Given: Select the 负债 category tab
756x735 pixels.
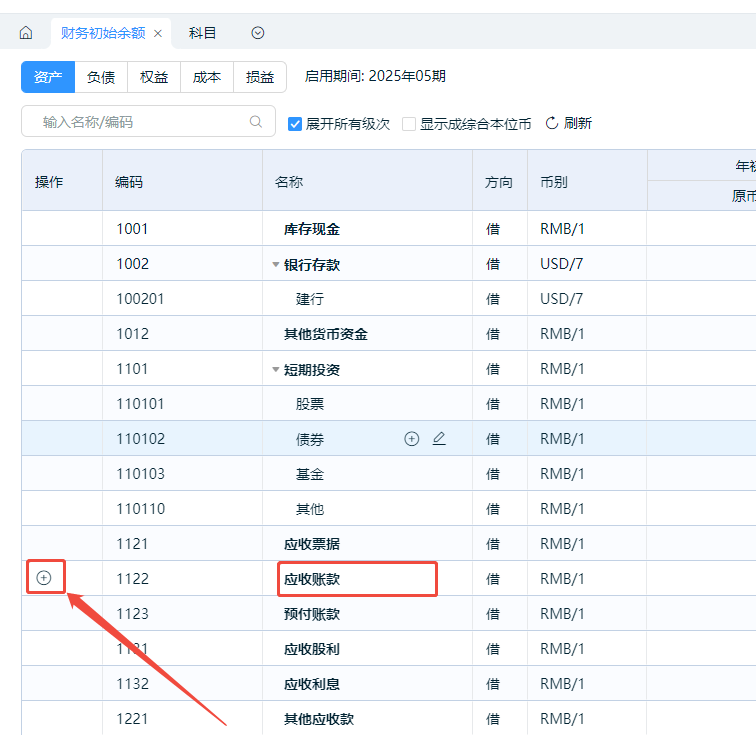Looking at the screenshot, I should click(101, 77).
